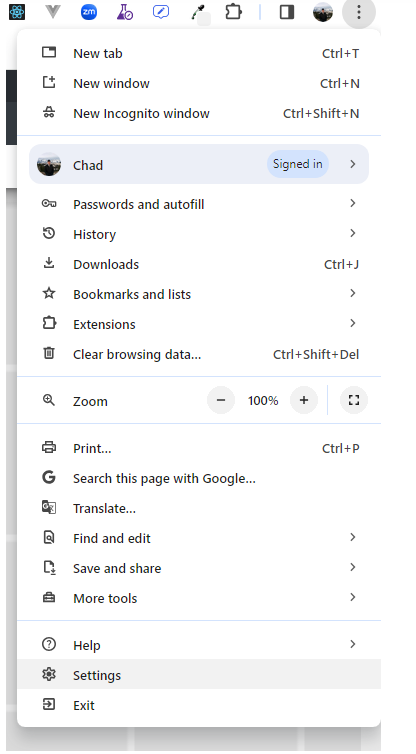416x754 pixels.
Task: Open Settings from the menu
Action: (x=199, y=675)
